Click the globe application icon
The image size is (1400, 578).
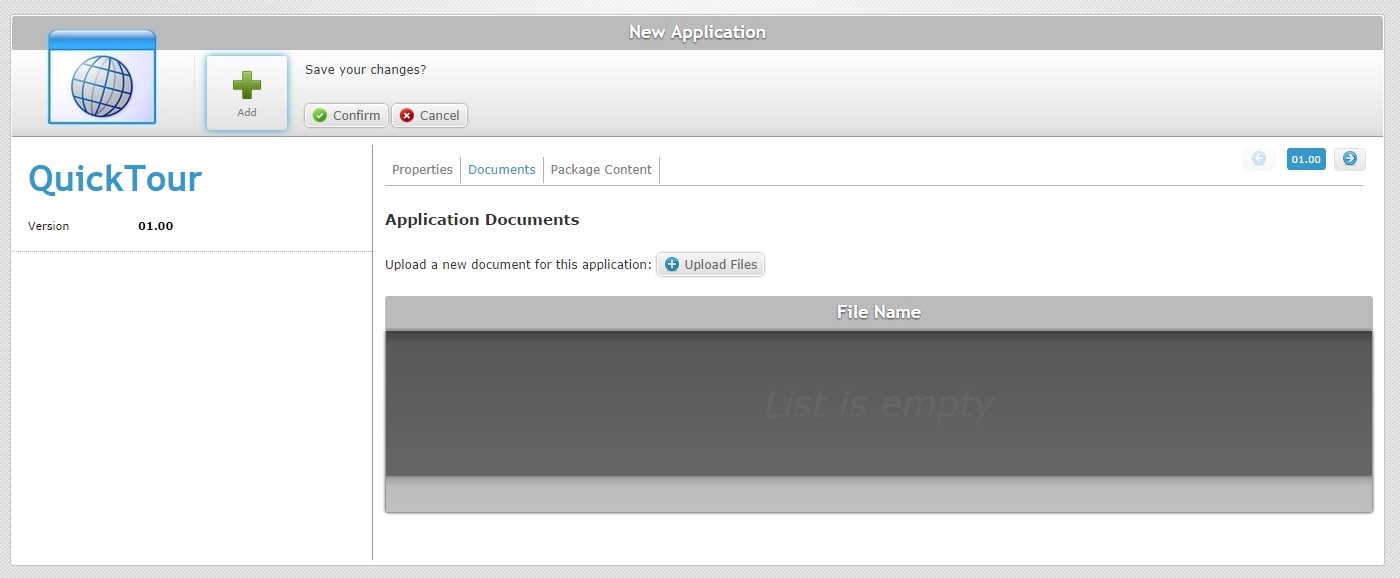click(102, 77)
